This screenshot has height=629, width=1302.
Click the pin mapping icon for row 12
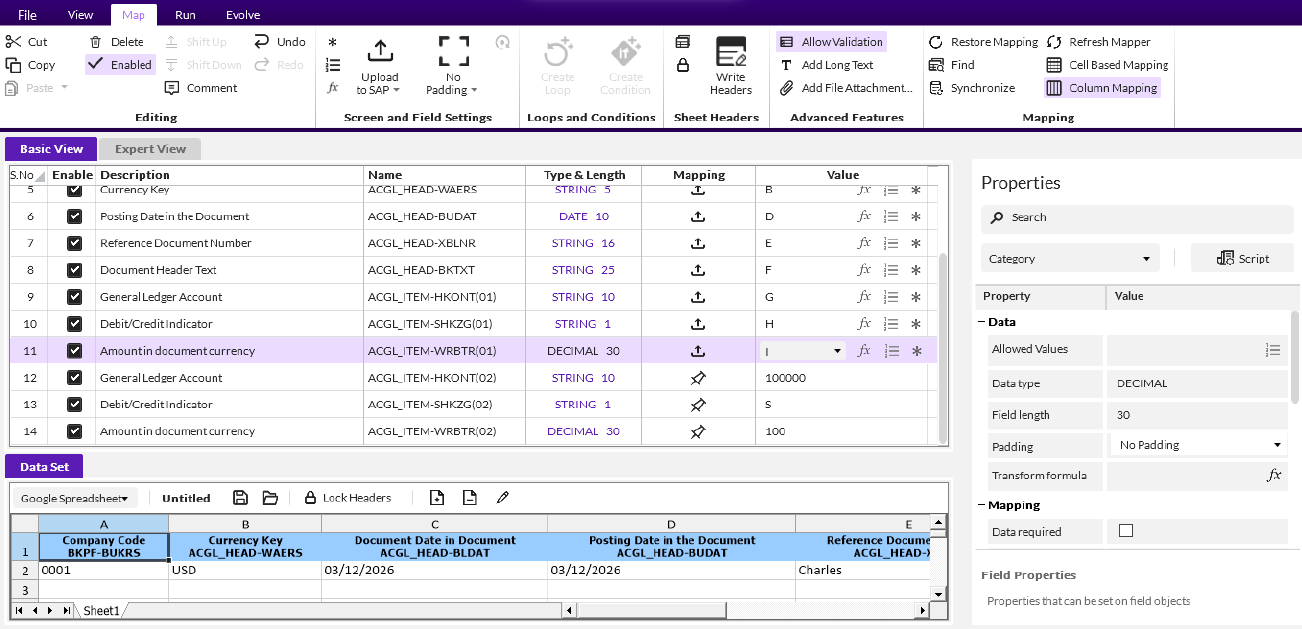click(x=699, y=378)
